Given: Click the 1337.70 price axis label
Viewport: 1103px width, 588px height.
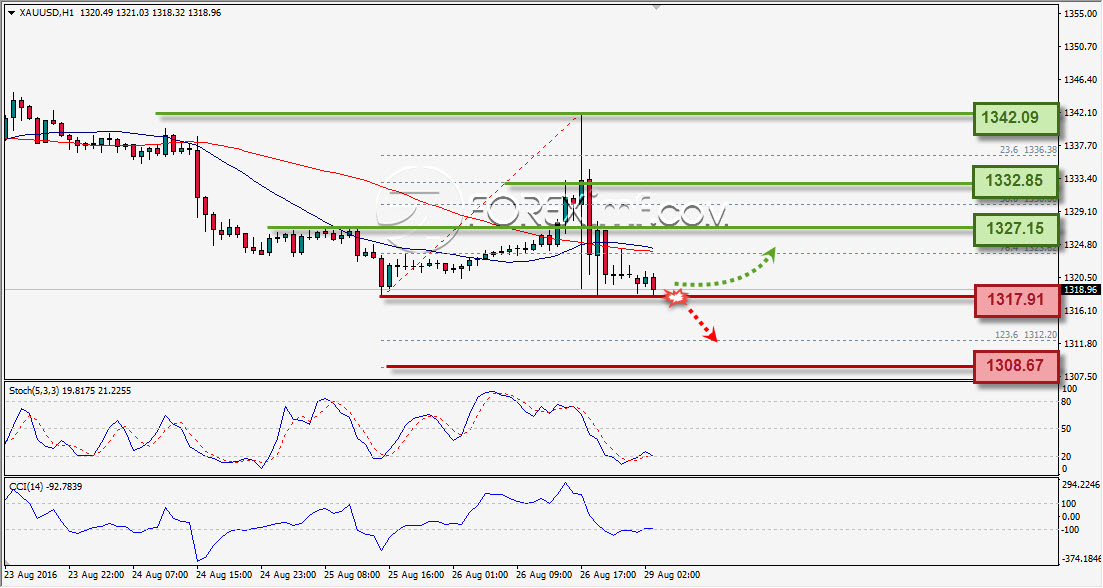Looking at the screenshot, I should (x=1080, y=146).
